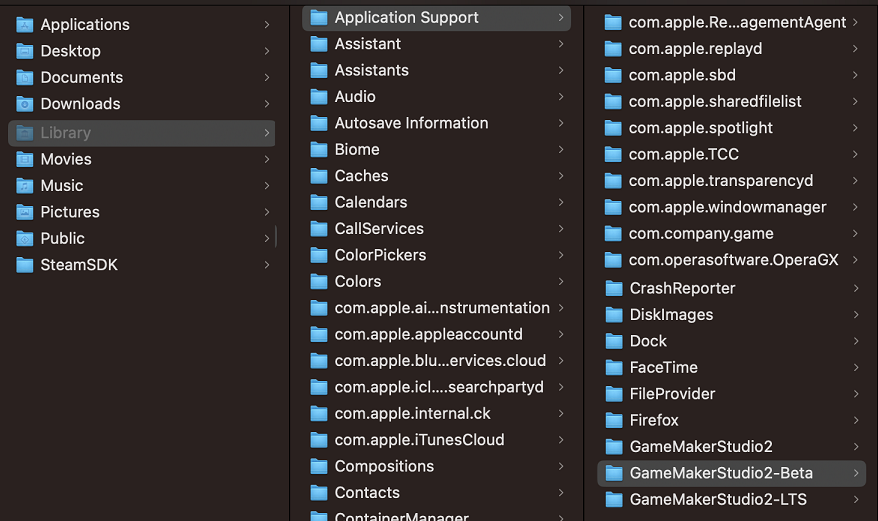Expand the DiskImages folder chevron

[x=856, y=314]
